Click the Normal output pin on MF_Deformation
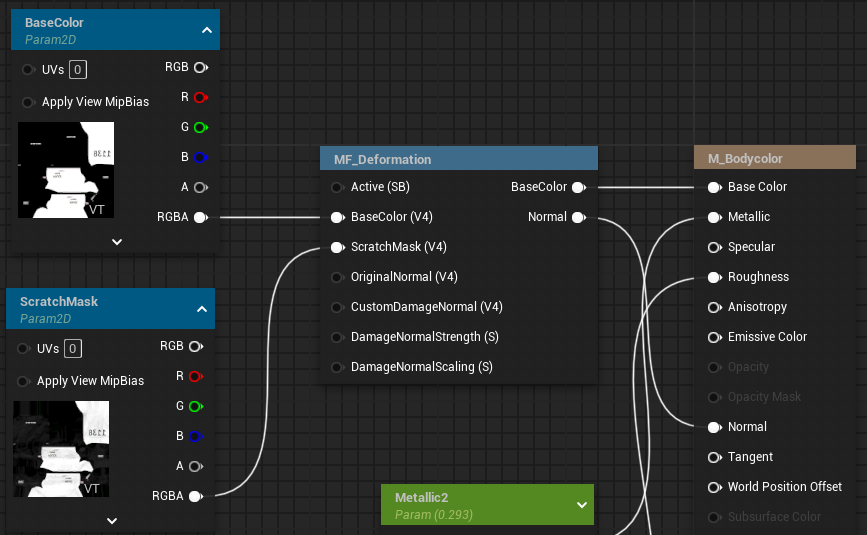This screenshot has width=867, height=535. click(578, 217)
